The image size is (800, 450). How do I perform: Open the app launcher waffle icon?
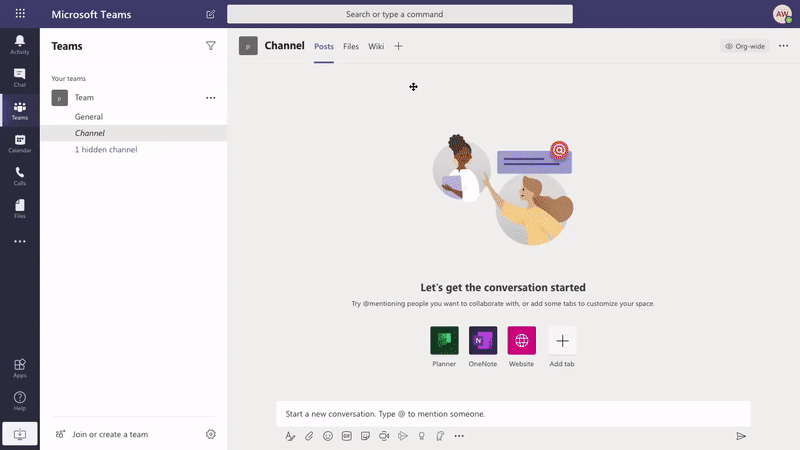point(20,14)
